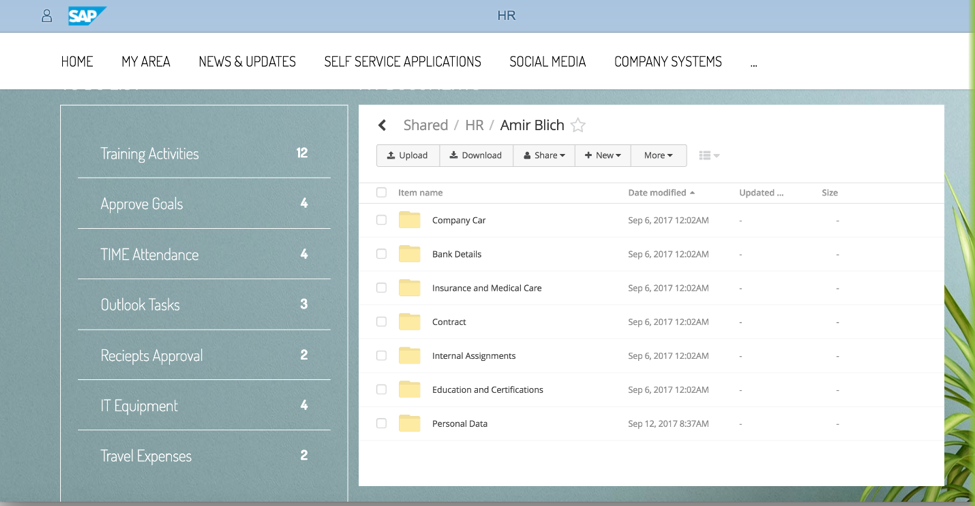Open the Bank Details folder icon
This screenshot has height=506, width=975.
[409, 254]
